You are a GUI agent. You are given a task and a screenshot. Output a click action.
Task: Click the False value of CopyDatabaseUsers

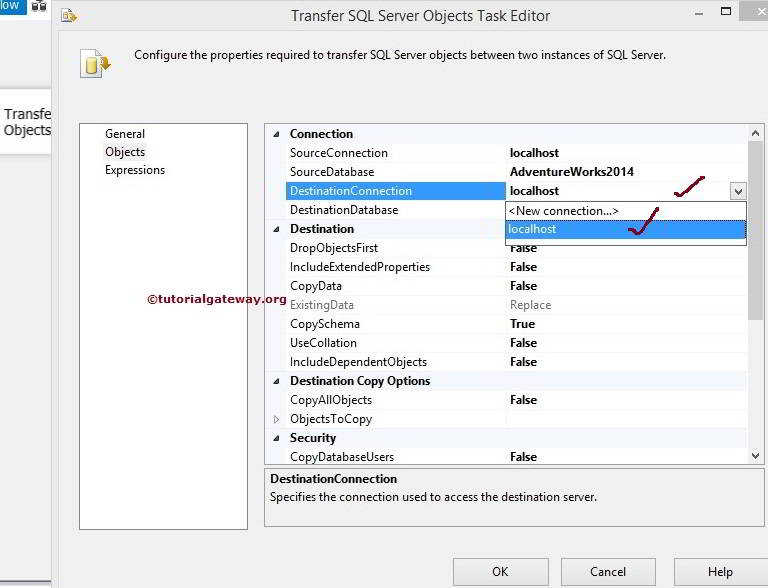click(524, 457)
